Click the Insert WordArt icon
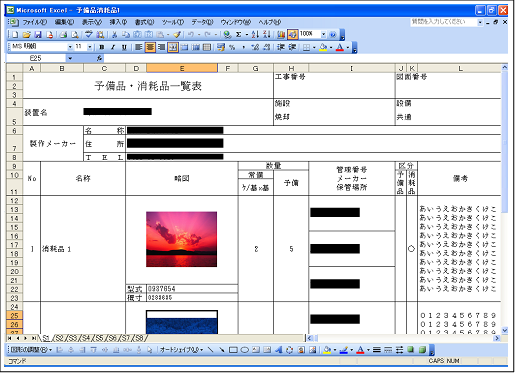Screen dimensions: 515x373 click(x=279, y=350)
